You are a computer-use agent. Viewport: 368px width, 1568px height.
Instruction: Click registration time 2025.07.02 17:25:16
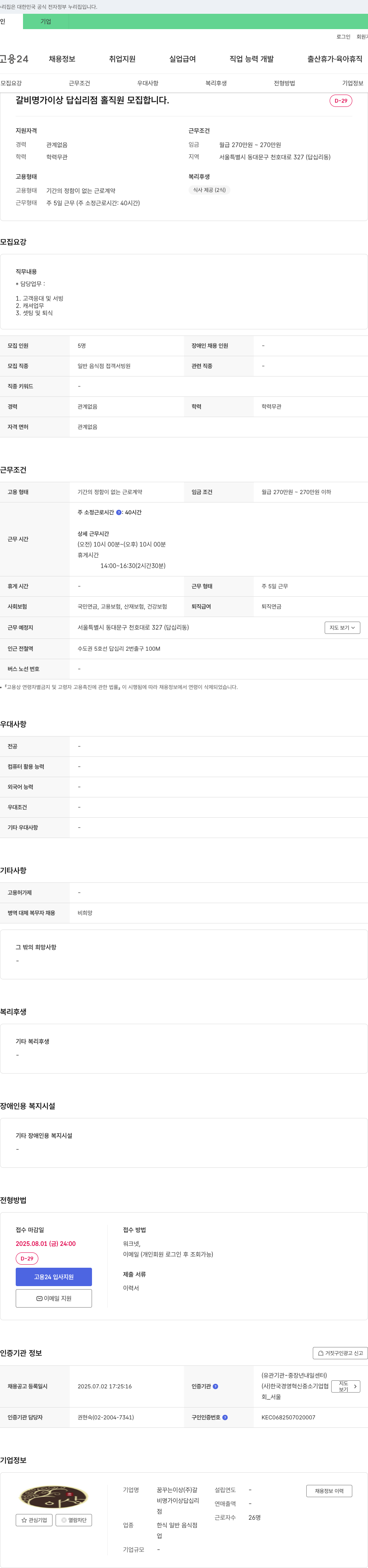105,1386
